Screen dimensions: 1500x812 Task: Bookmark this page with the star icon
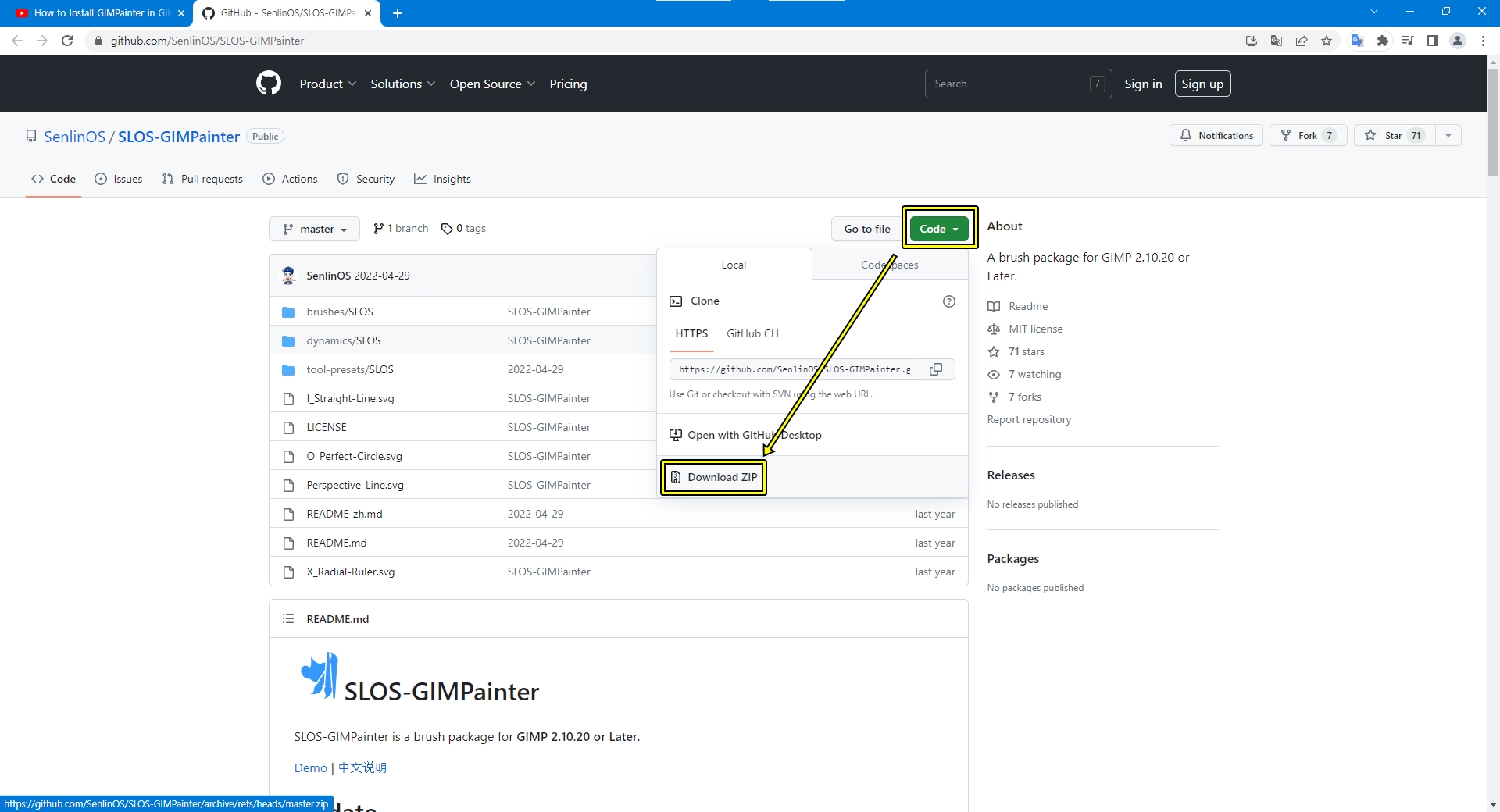pyautogui.click(x=1327, y=41)
